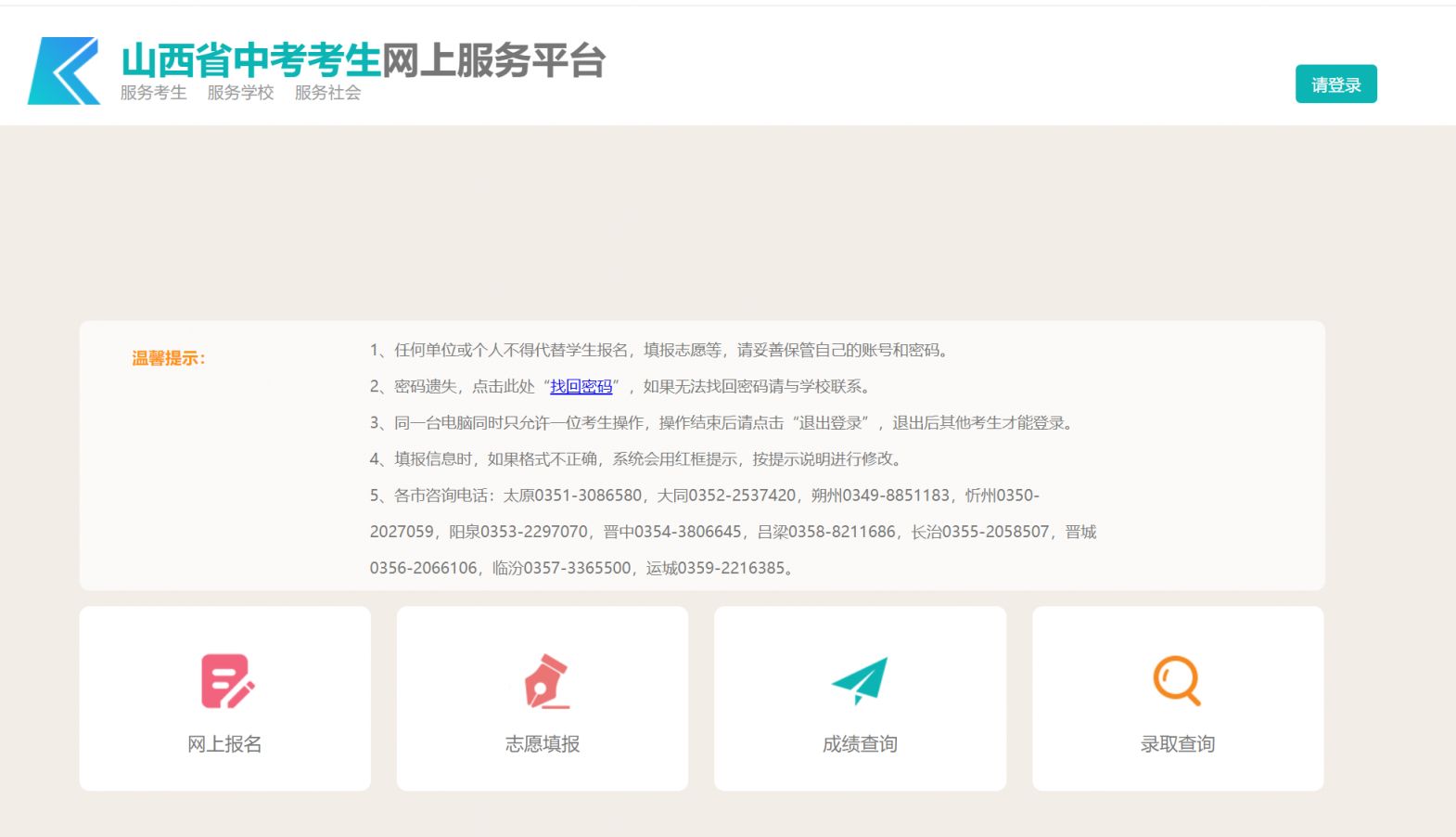
Task: Click tip 4 about 填报信息时格式不正确
Action: pyautogui.click(x=637, y=458)
